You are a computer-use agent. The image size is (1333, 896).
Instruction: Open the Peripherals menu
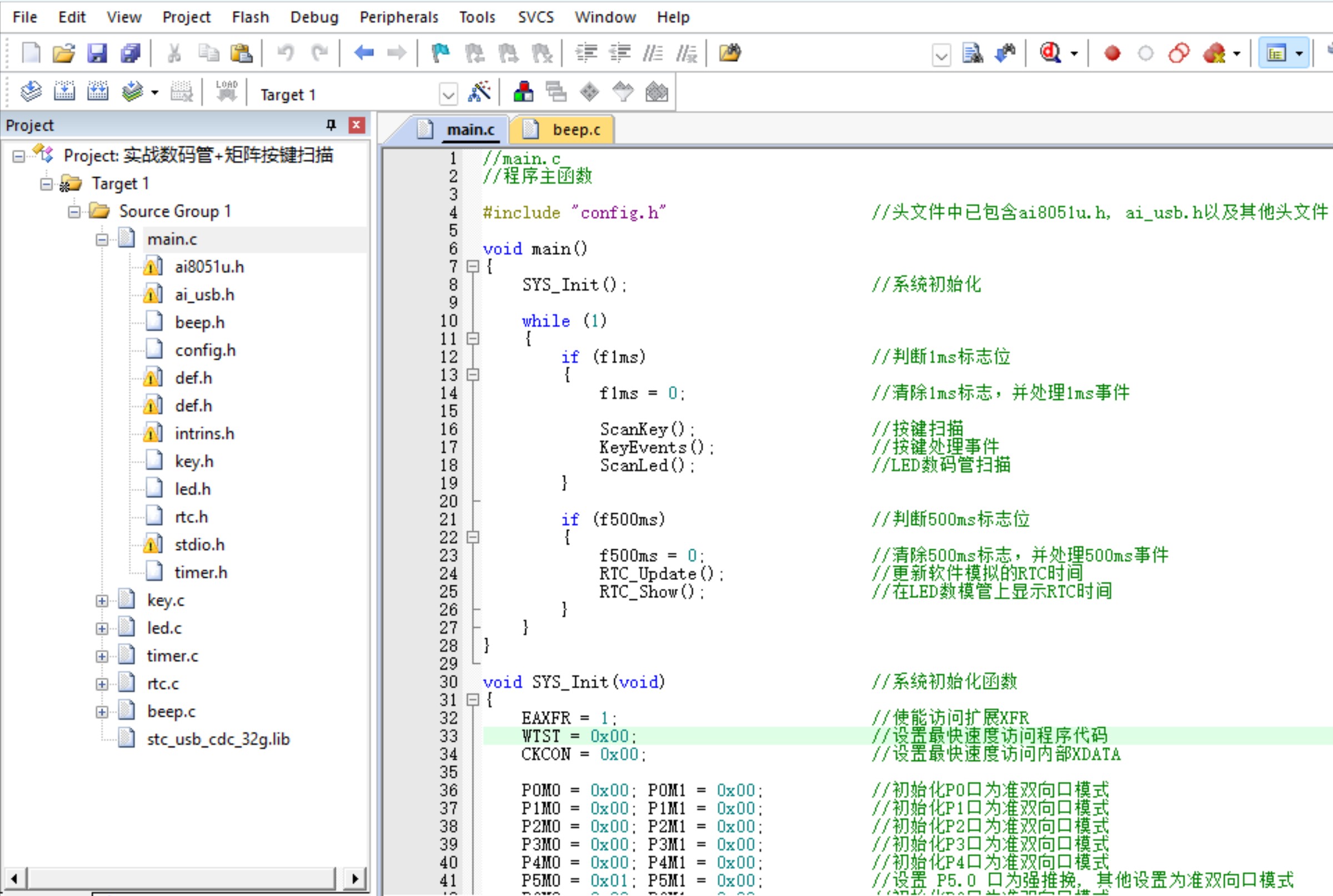(x=399, y=17)
